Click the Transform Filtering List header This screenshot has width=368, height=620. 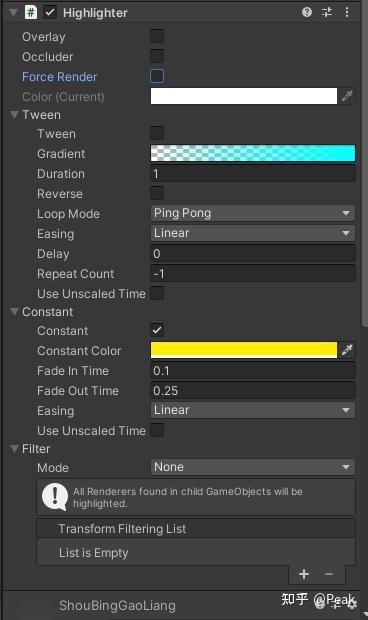click(196, 529)
